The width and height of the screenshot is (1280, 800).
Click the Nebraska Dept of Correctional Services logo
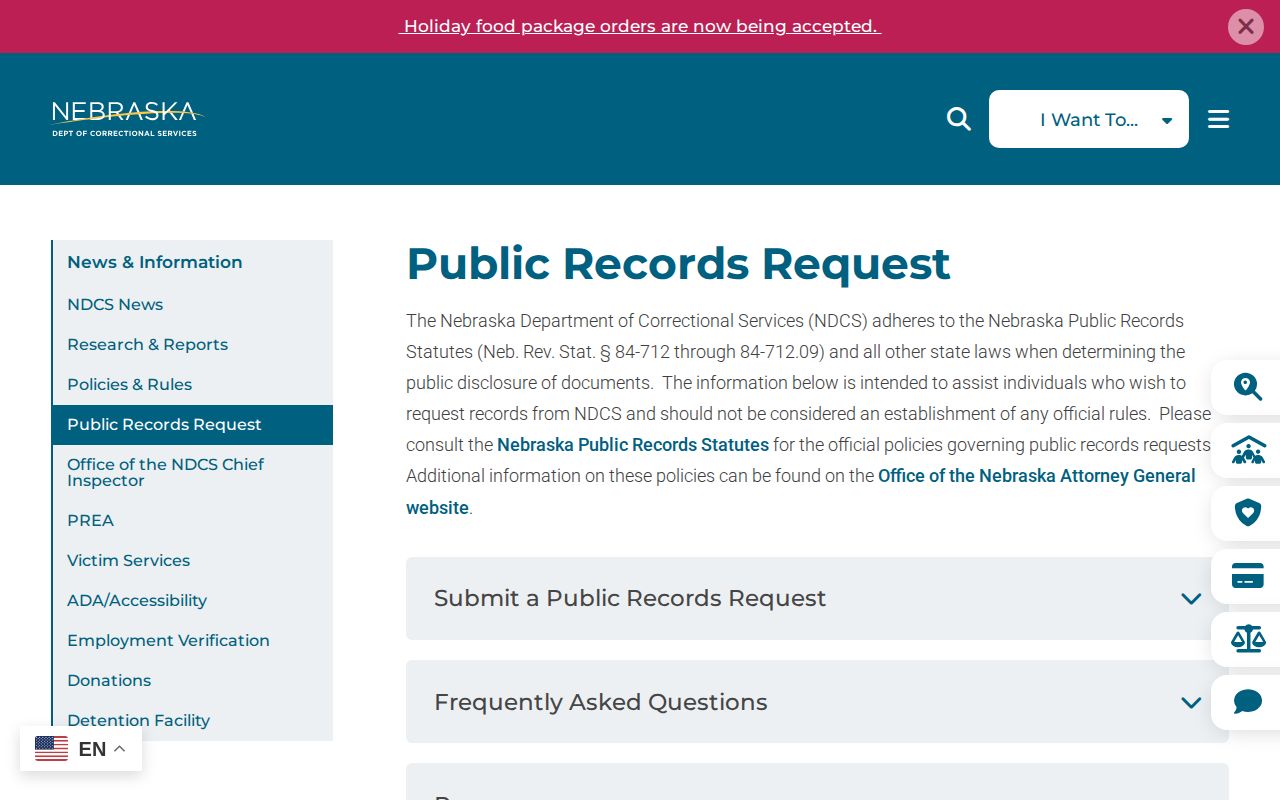point(127,119)
